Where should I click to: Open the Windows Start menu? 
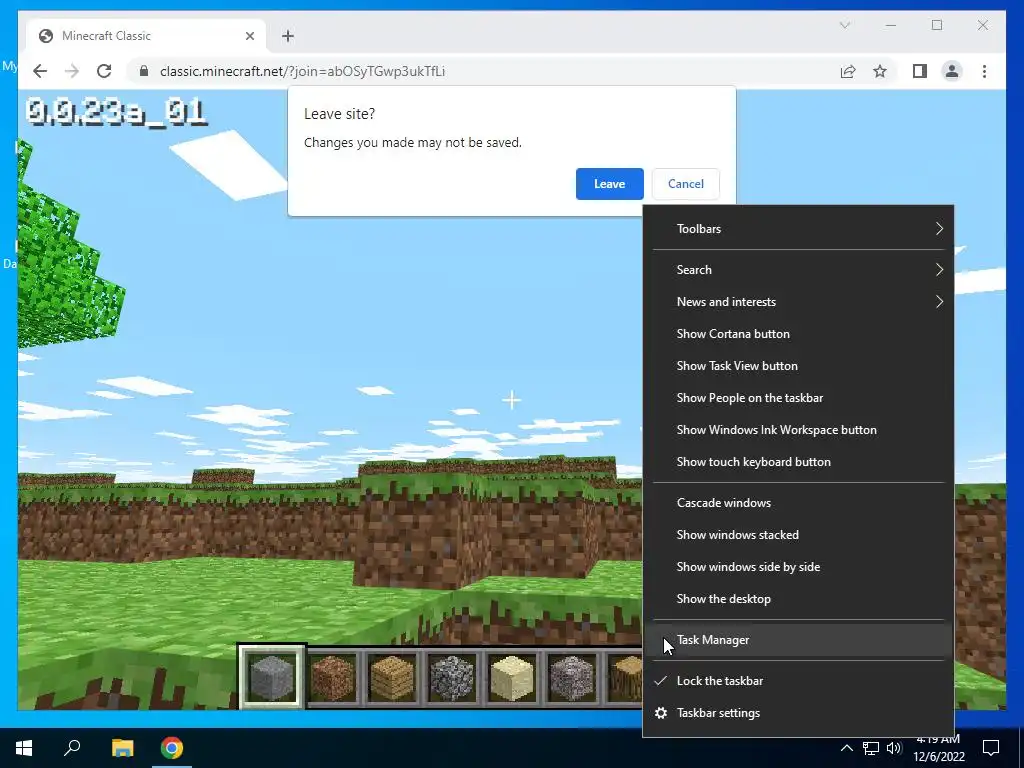tap(24, 748)
